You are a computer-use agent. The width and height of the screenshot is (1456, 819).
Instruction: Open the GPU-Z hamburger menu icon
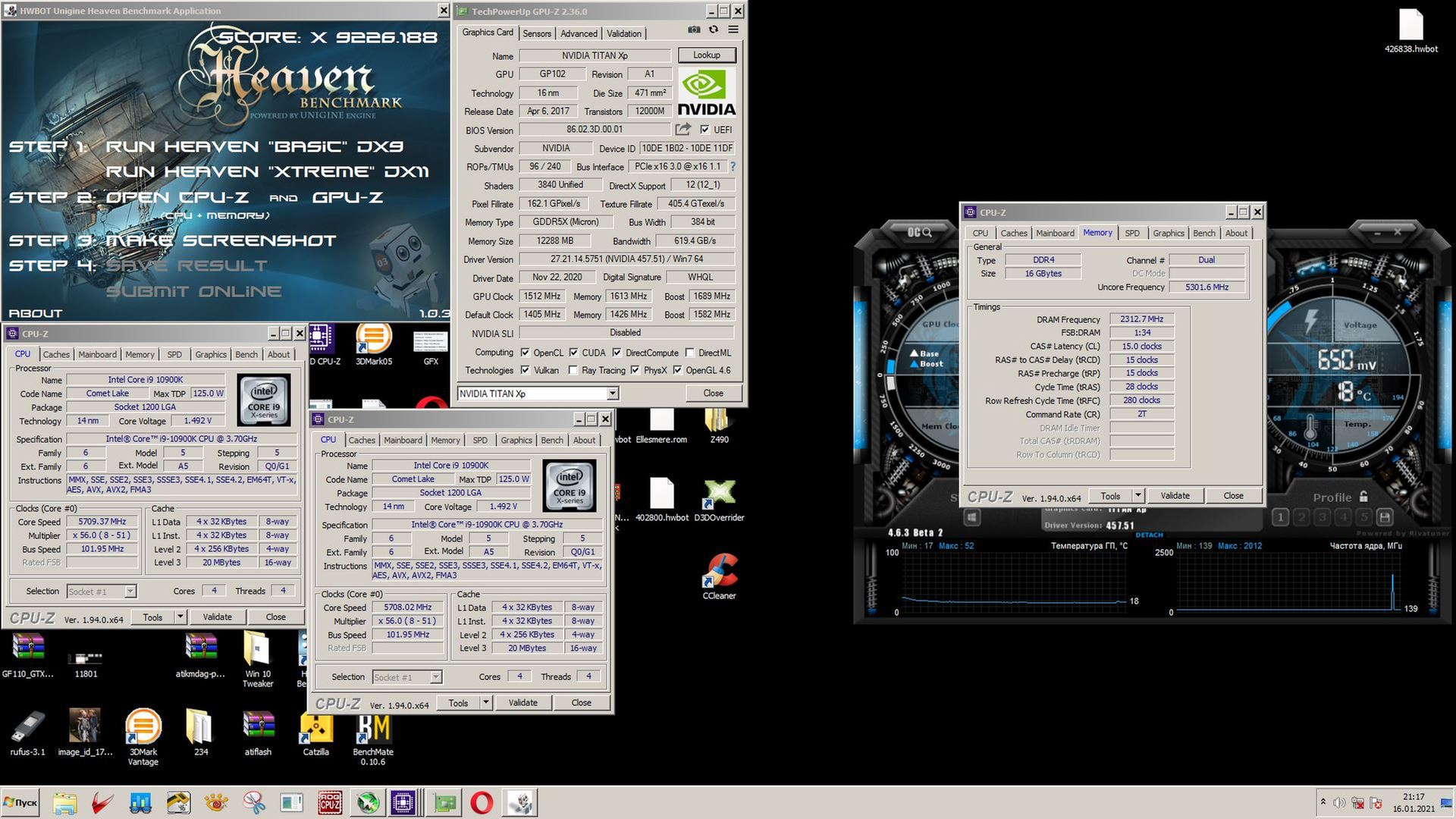click(733, 30)
